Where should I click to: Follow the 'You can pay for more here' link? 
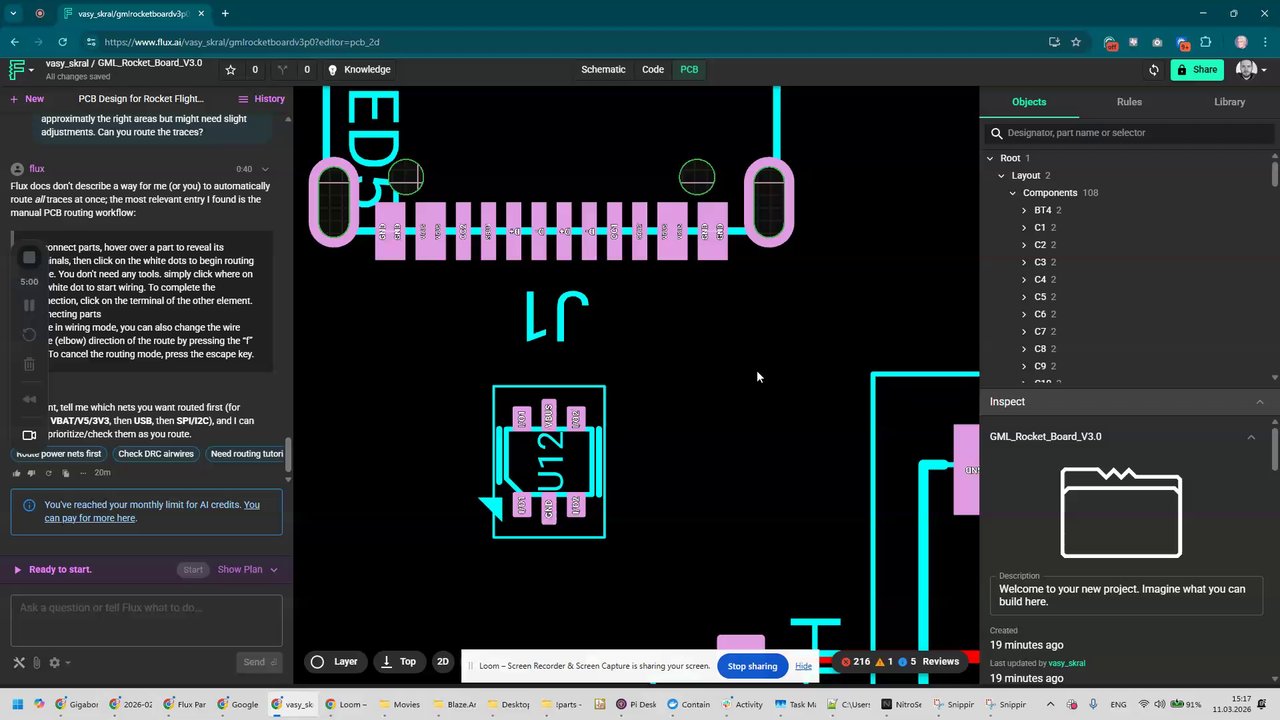click(x=151, y=511)
